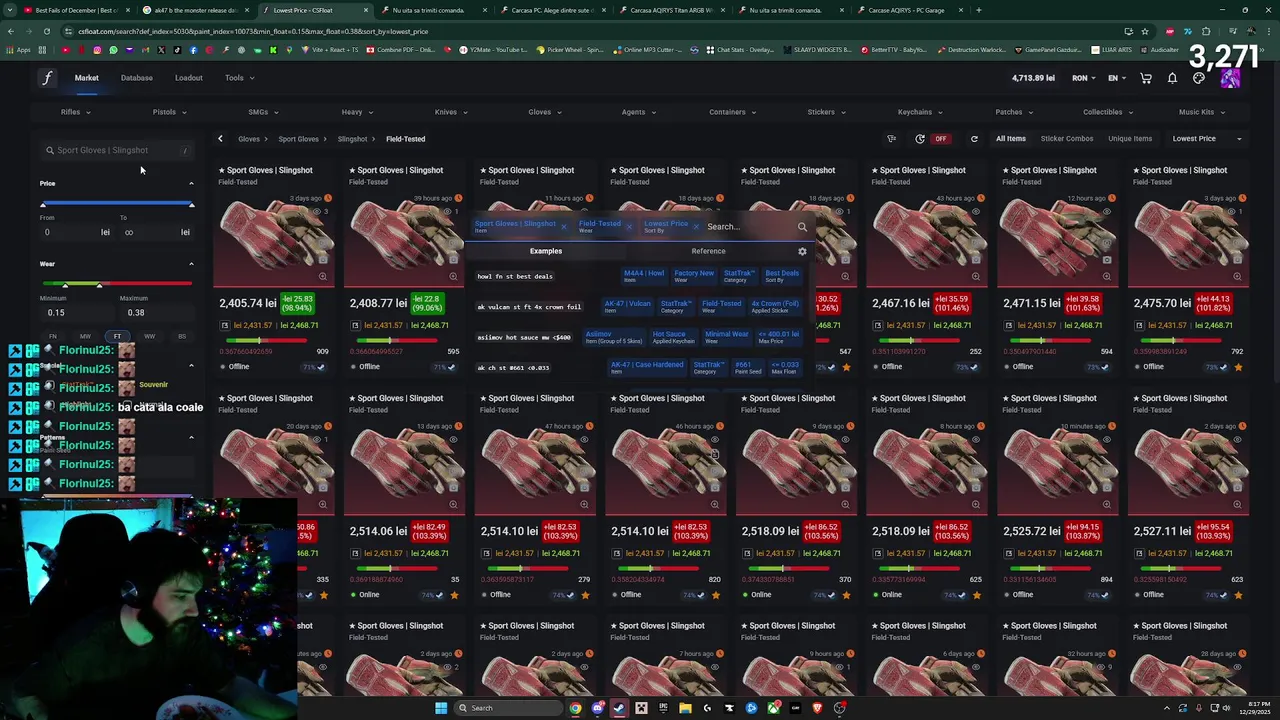1280x720 pixels.
Task: Click the minimum wear 0.15 field
Action: pyautogui.click(x=76, y=313)
